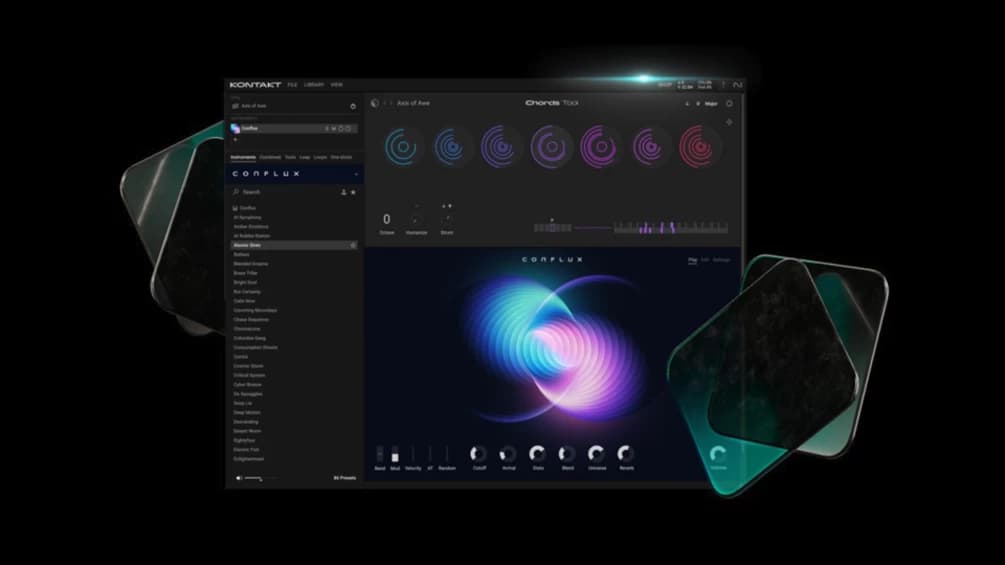Click the Octave value 0
Screen dimensions: 1005x565
386,219
